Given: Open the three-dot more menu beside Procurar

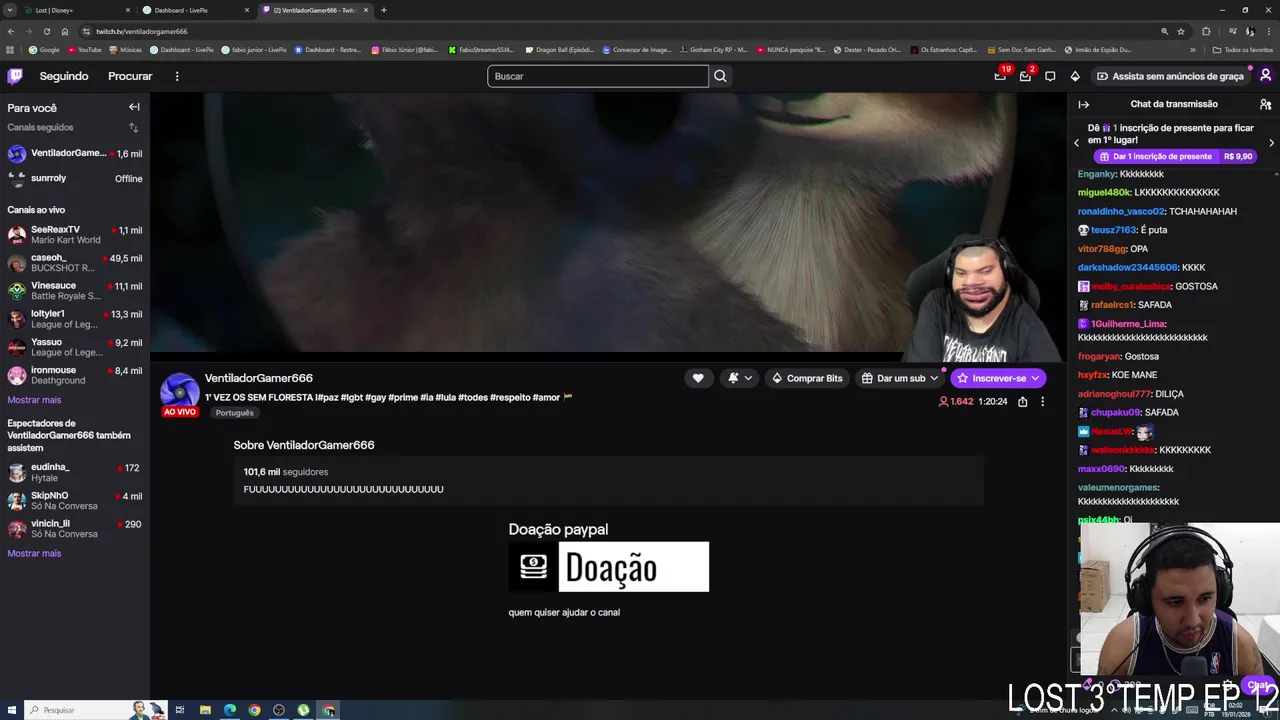Looking at the screenshot, I should 177,76.
